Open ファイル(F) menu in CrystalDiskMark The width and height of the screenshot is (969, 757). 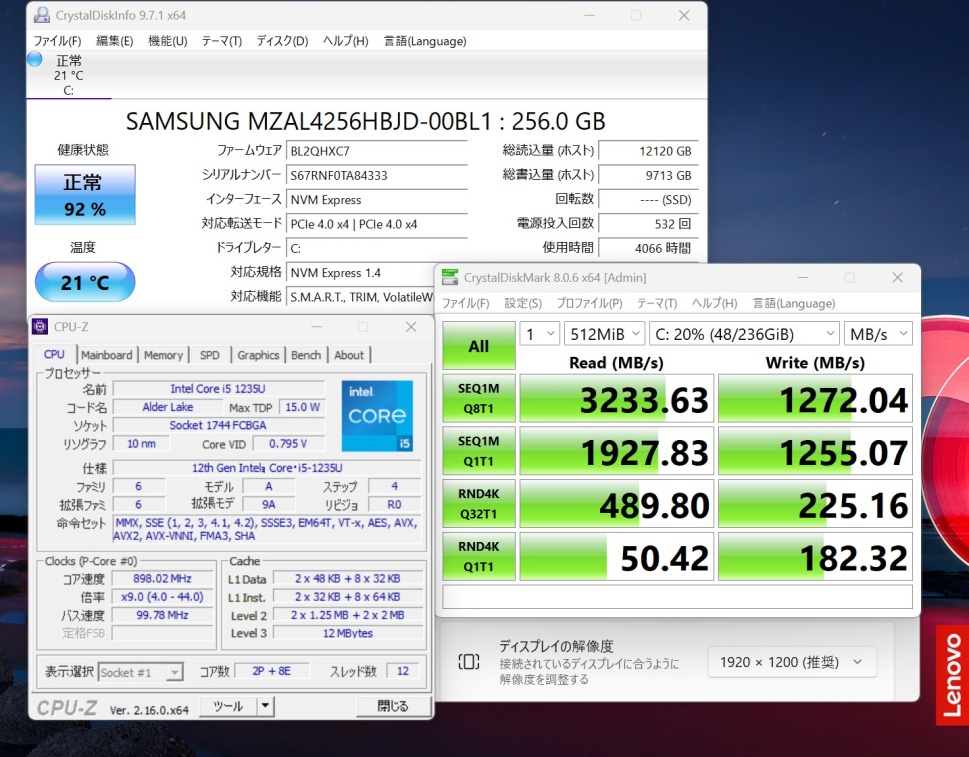465,303
